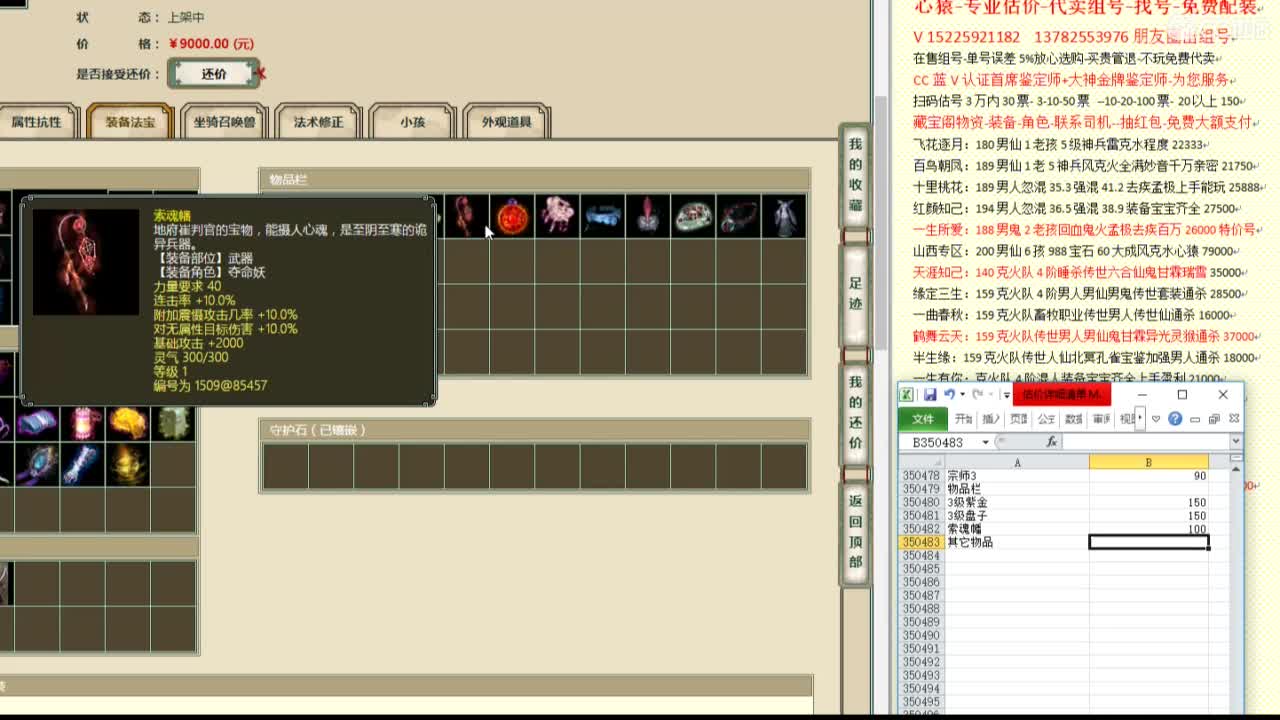This screenshot has width=1280, height=720.
Task: Select the pink flower item in inventory
Action: click(x=557, y=217)
